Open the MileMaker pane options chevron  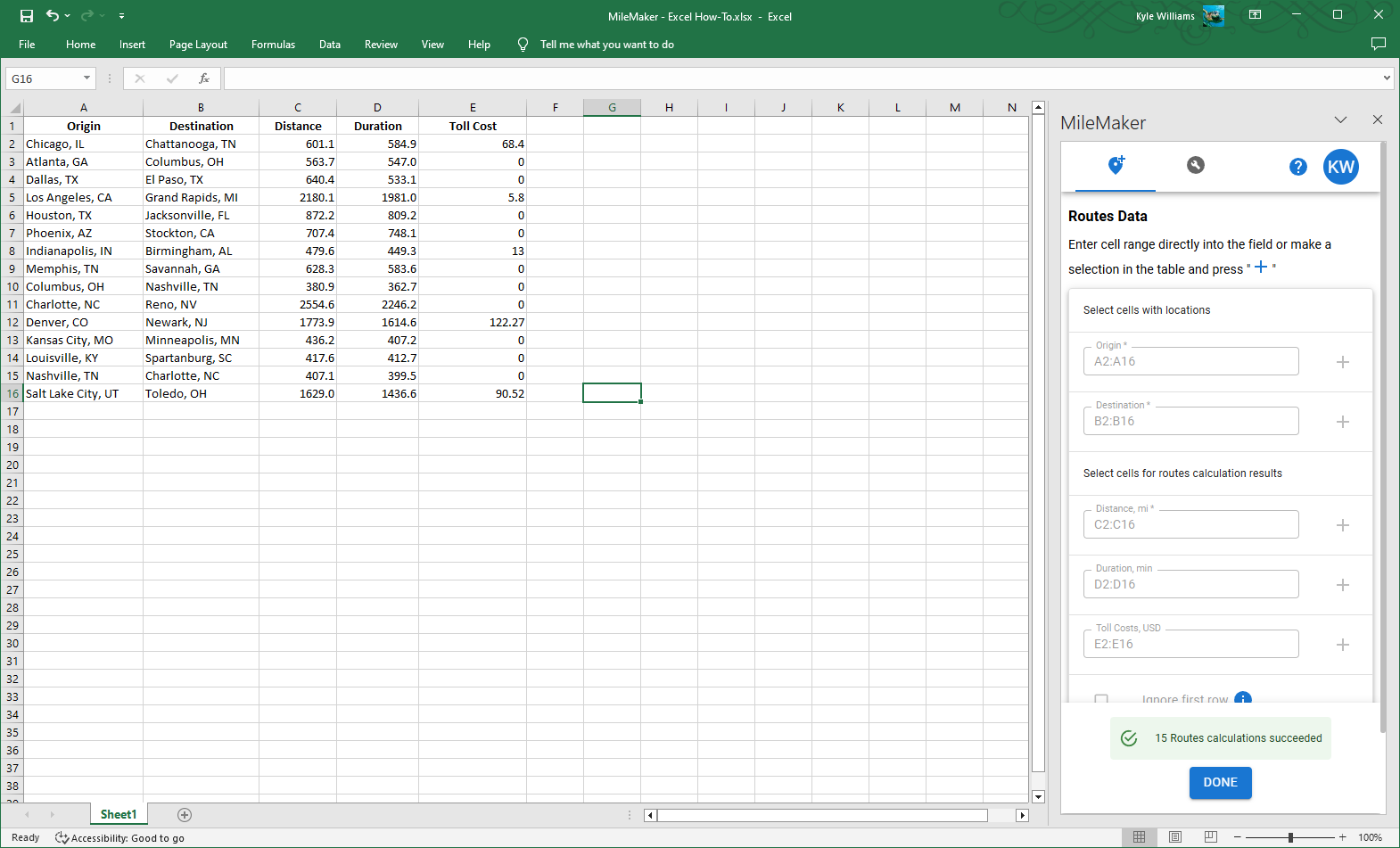pyautogui.click(x=1340, y=120)
